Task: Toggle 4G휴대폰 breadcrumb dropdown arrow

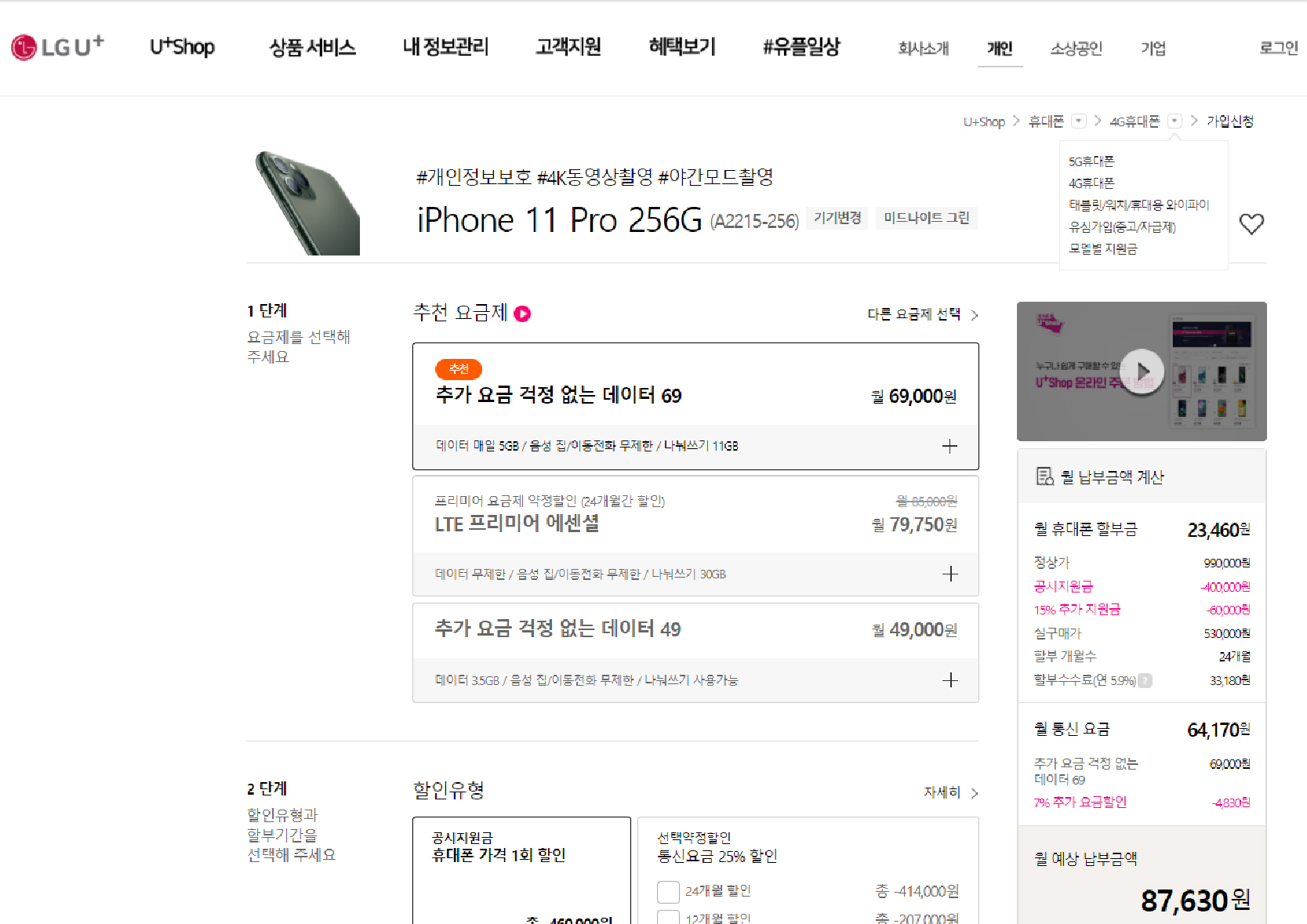Action: pos(1174,121)
